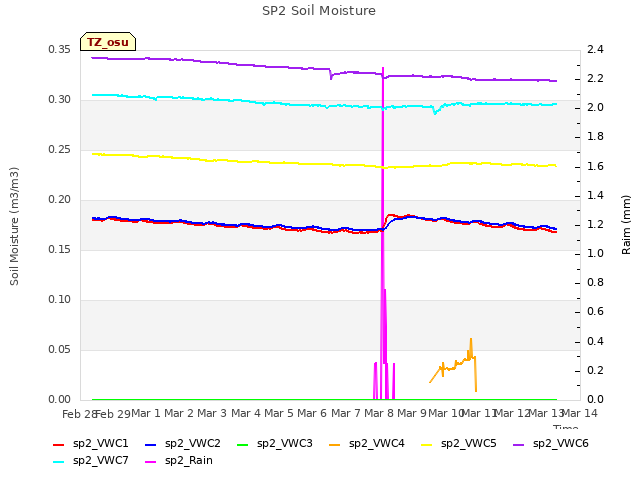Click the sp2_VWC3 legend label
640x480 pixels.
pyautogui.click(x=285, y=443)
